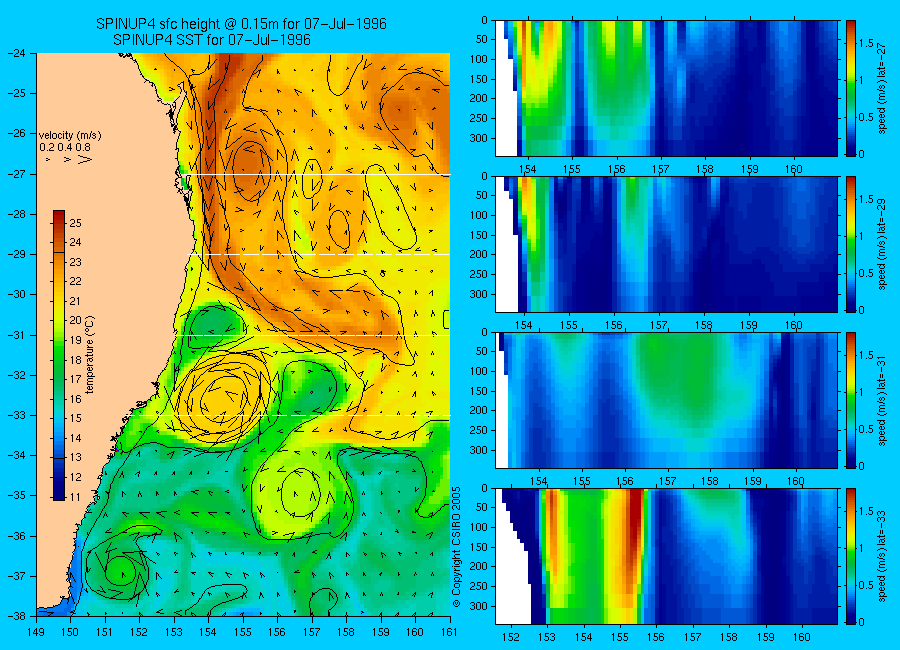Click the cyclonic eddy center near 151.5E, -37
This screenshot has height=650, width=900.
121,572
